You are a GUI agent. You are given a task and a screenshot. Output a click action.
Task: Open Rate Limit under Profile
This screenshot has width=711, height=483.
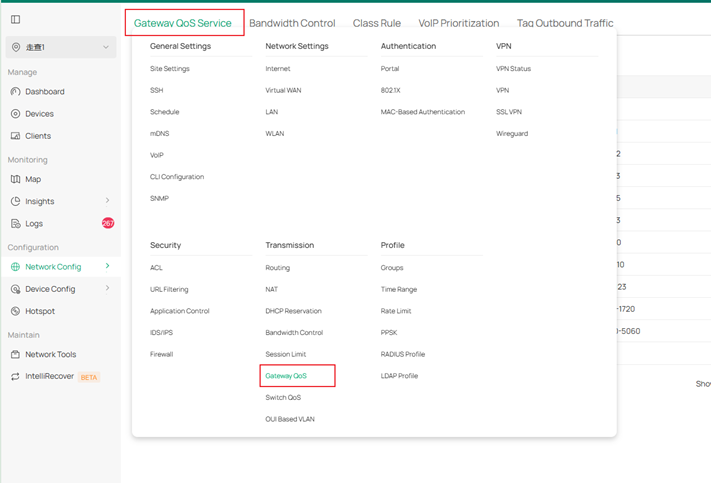(x=396, y=311)
